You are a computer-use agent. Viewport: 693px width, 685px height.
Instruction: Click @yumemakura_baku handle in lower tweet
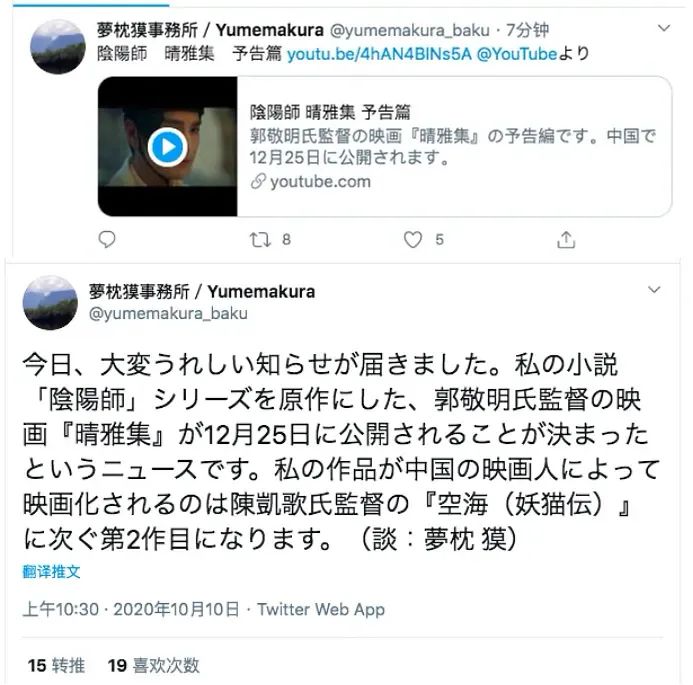coord(168,313)
